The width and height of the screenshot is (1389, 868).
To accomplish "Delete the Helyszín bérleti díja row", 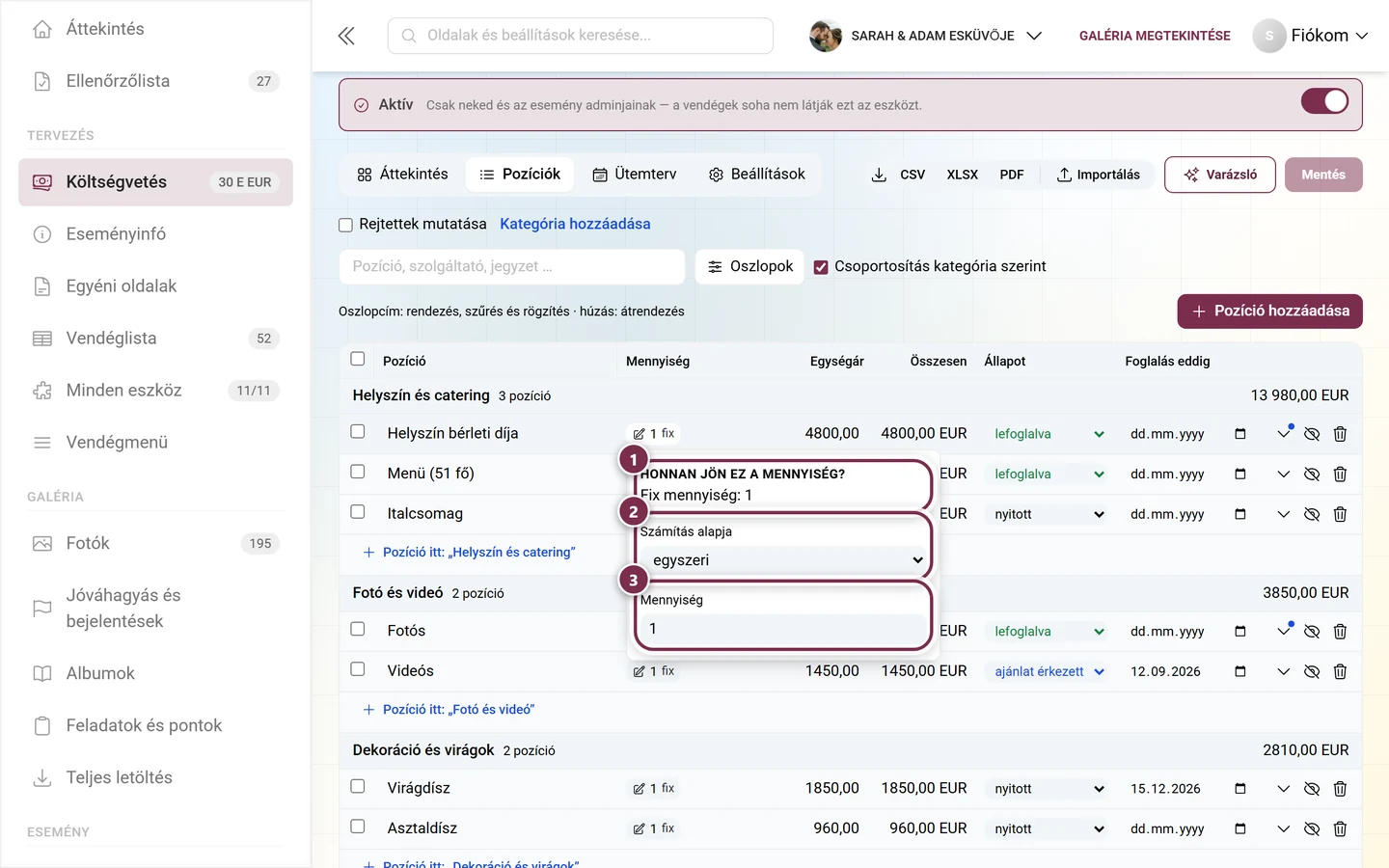I will pos(1340,434).
